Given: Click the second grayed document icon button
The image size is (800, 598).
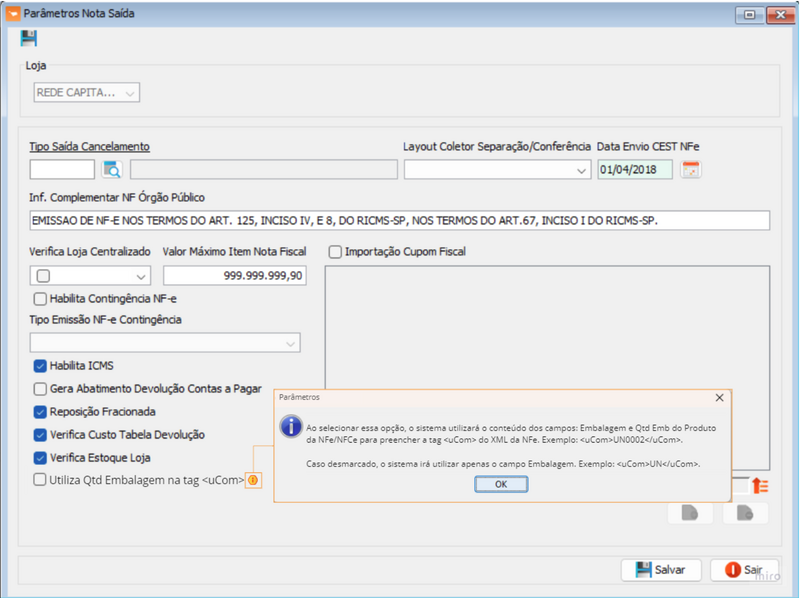Looking at the screenshot, I should pyautogui.click(x=745, y=513).
